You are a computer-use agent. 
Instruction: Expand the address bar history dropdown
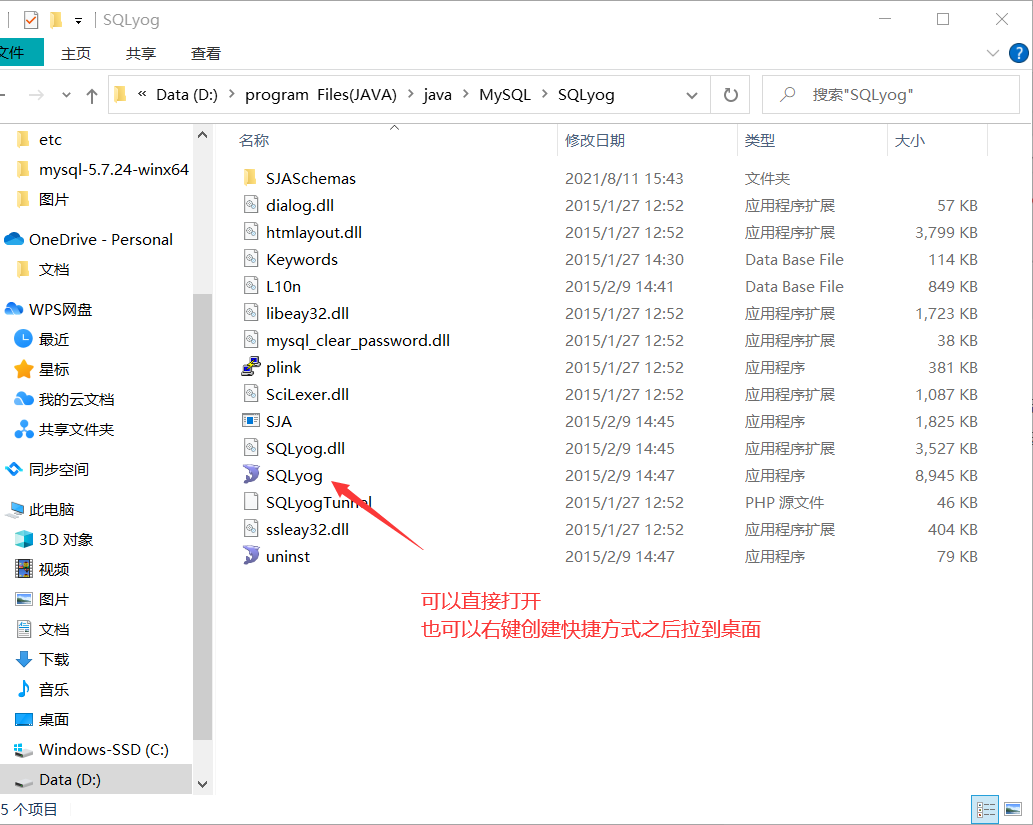pos(692,96)
